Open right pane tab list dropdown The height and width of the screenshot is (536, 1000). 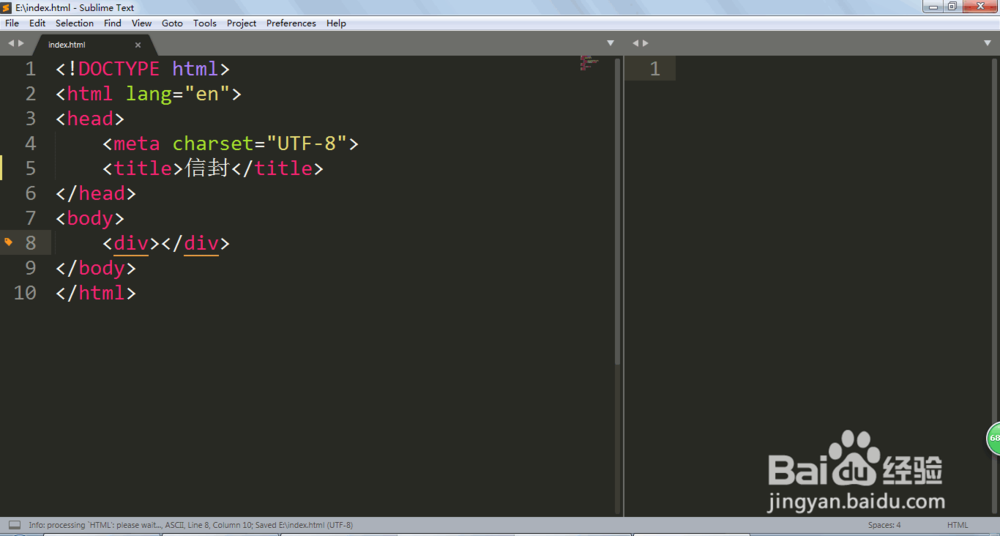(x=987, y=43)
